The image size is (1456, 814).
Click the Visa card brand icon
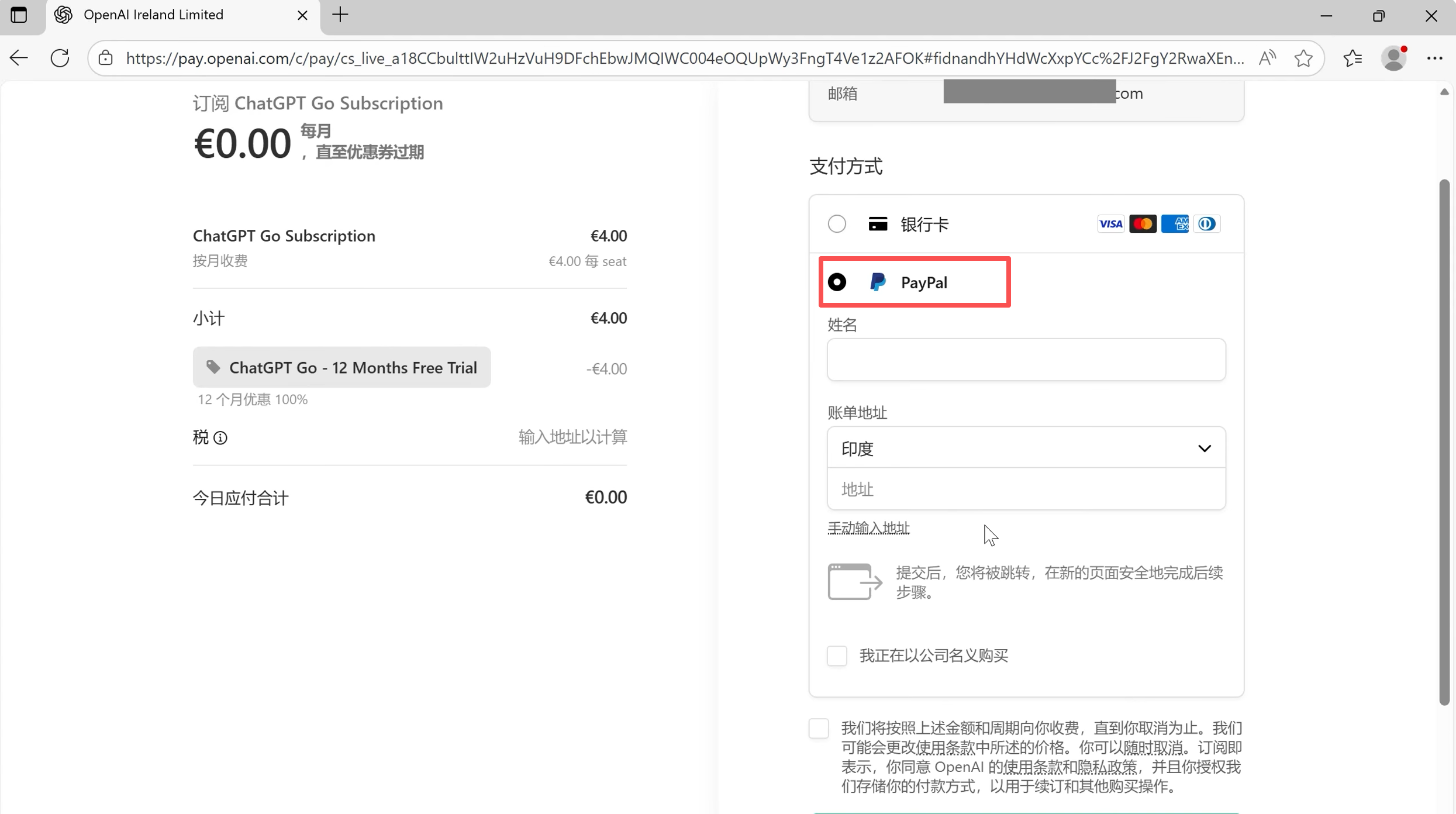[1110, 223]
